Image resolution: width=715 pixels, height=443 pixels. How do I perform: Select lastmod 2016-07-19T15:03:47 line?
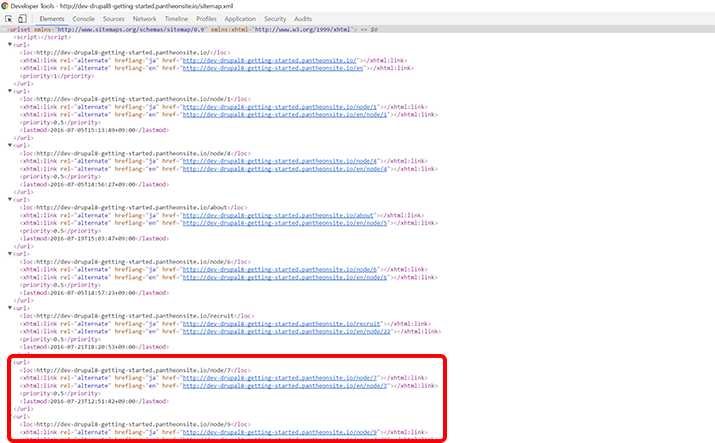[94, 238]
